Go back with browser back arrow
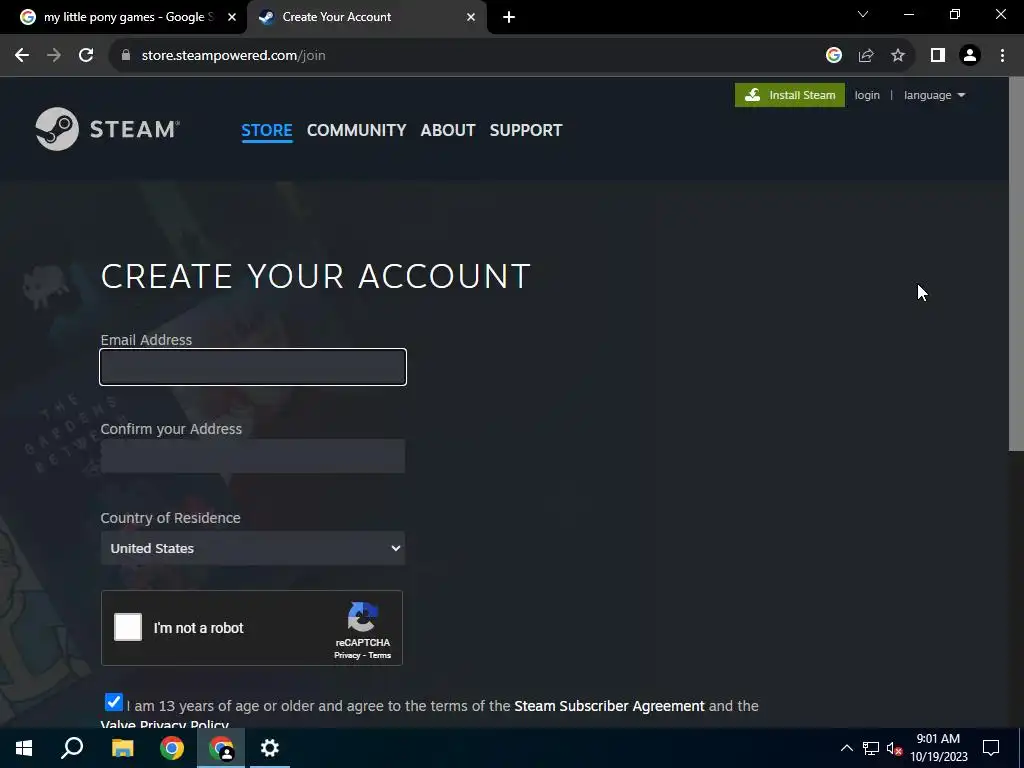Image resolution: width=1024 pixels, height=768 pixels. click(x=22, y=56)
